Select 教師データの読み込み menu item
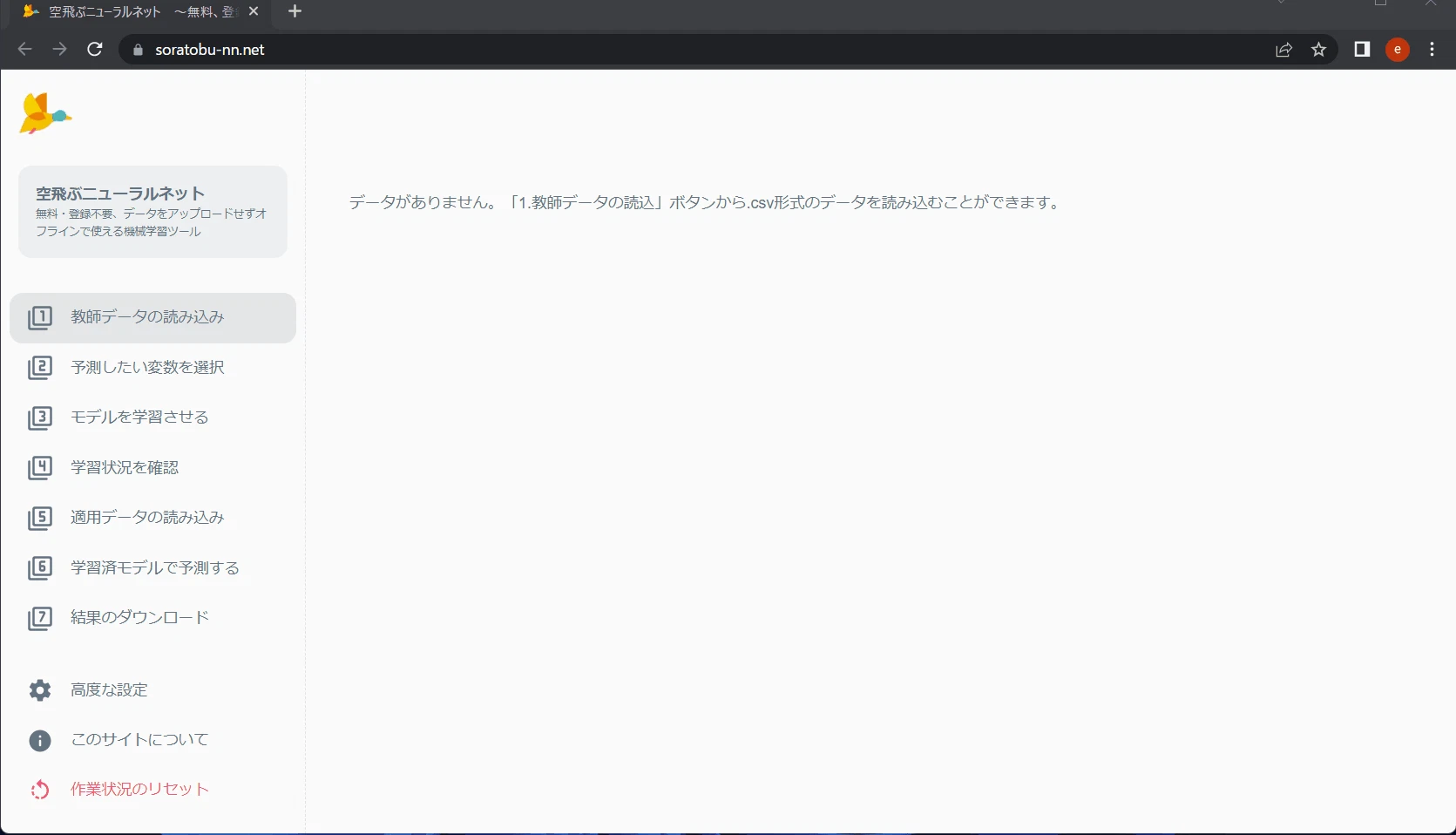Screen dimensions: 1456x835 click(152, 318)
